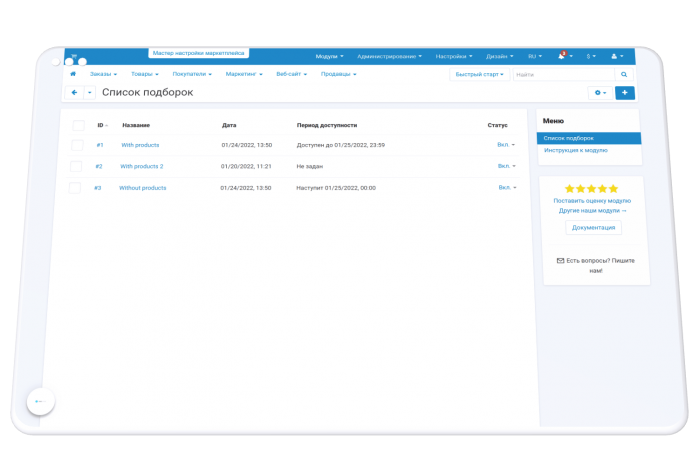Click Мастер настройки маркетплейса button

pyautogui.click(x=199, y=53)
